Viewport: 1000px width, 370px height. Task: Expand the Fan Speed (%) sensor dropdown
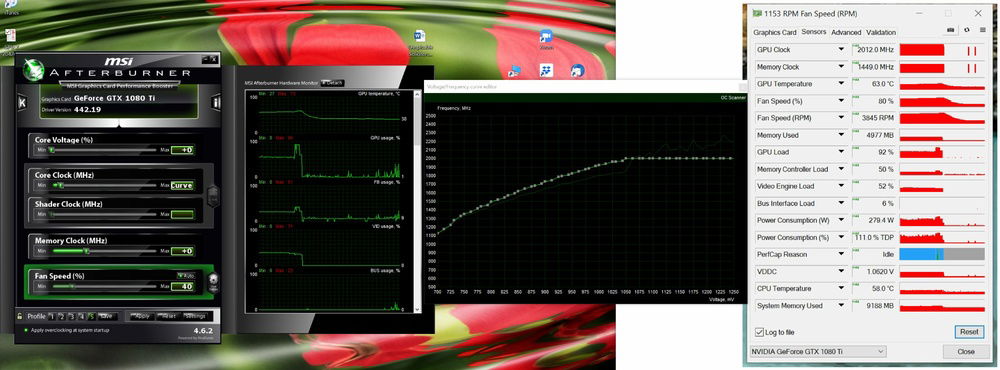842,101
